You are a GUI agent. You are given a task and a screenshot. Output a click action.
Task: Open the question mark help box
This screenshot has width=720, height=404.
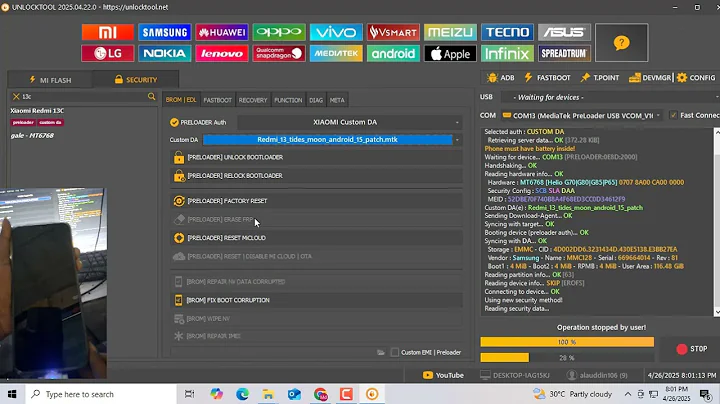tap(621, 43)
